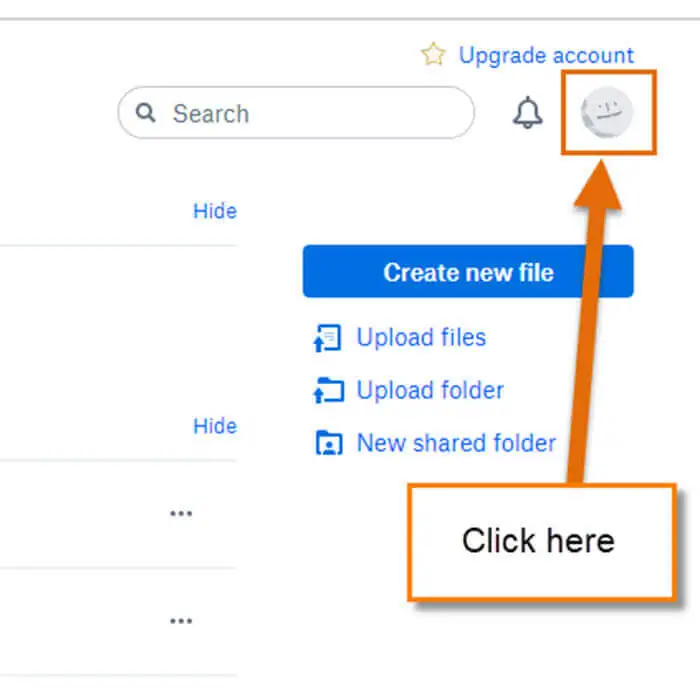The width and height of the screenshot is (700, 688).
Task: Focus the Search input field
Action: pos(296,113)
